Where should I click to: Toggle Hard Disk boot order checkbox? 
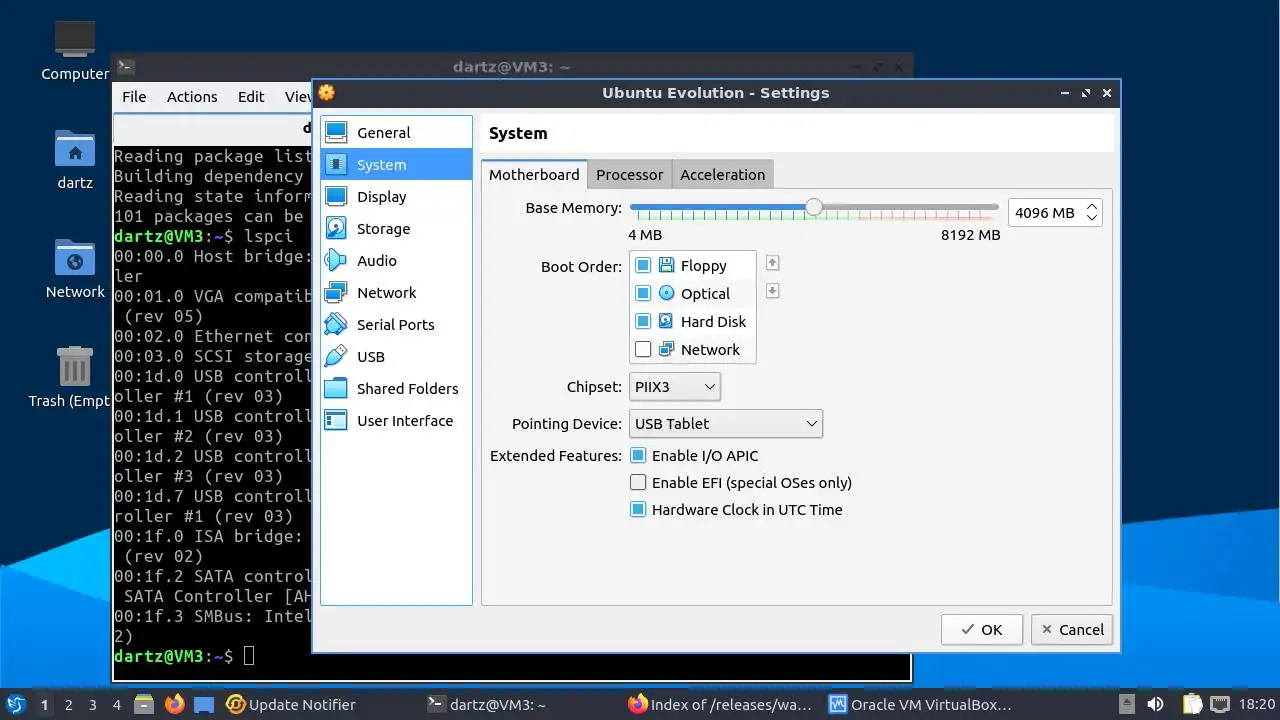(643, 322)
